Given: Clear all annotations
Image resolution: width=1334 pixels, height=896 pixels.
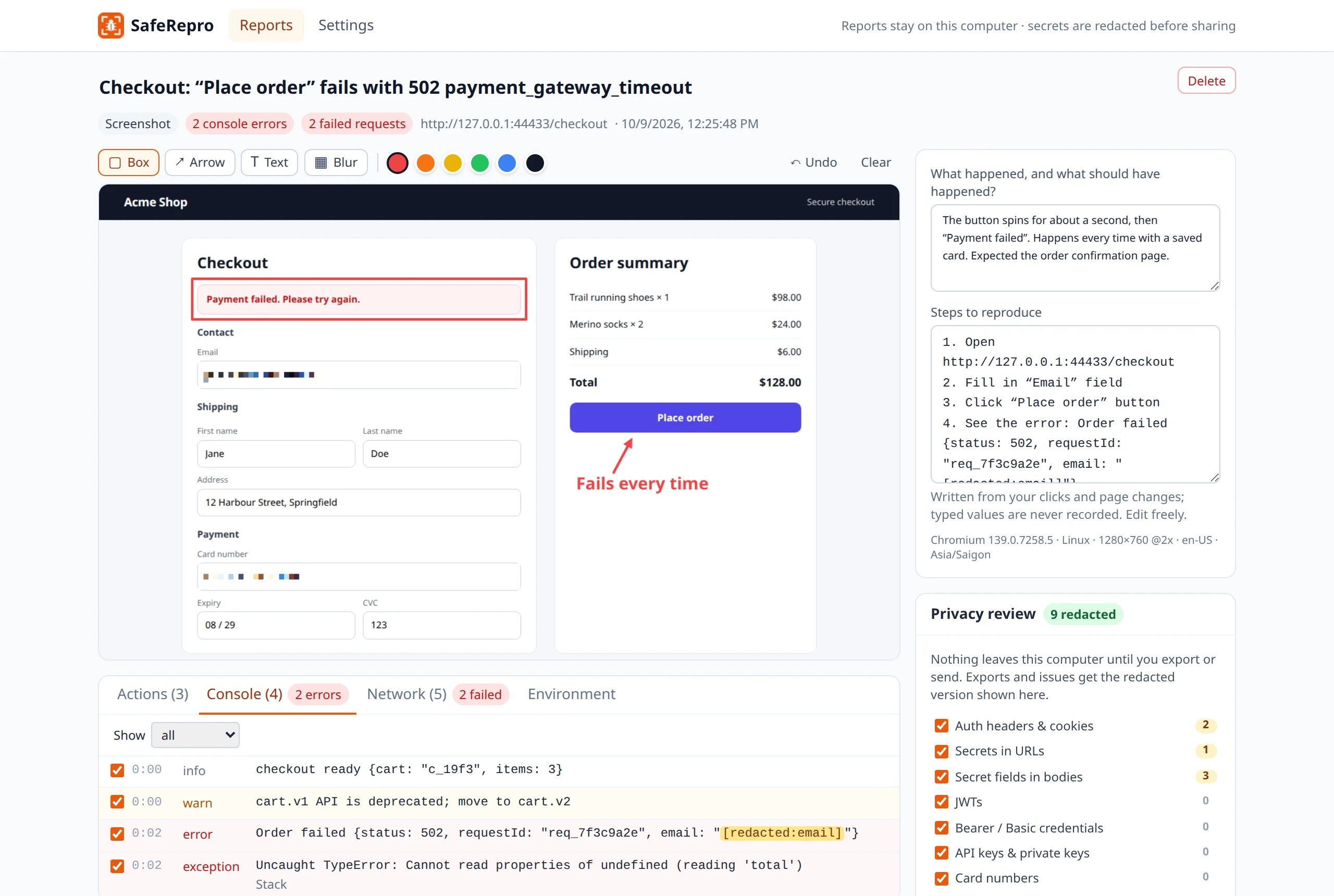Looking at the screenshot, I should coord(875,163).
